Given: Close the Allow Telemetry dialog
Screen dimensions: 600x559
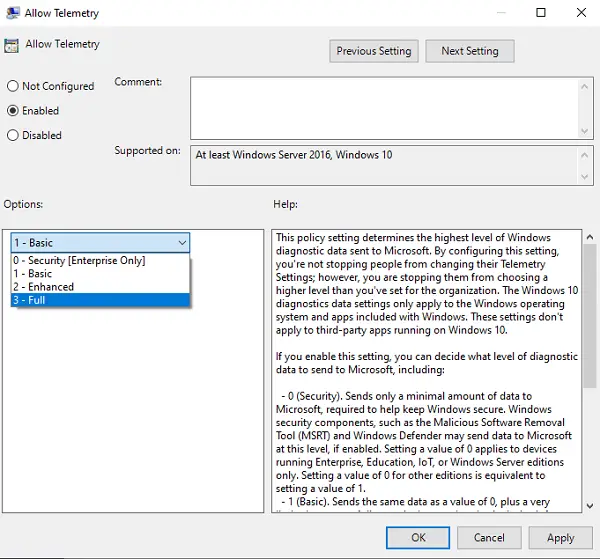Looking at the screenshot, I should coord(581,13).
